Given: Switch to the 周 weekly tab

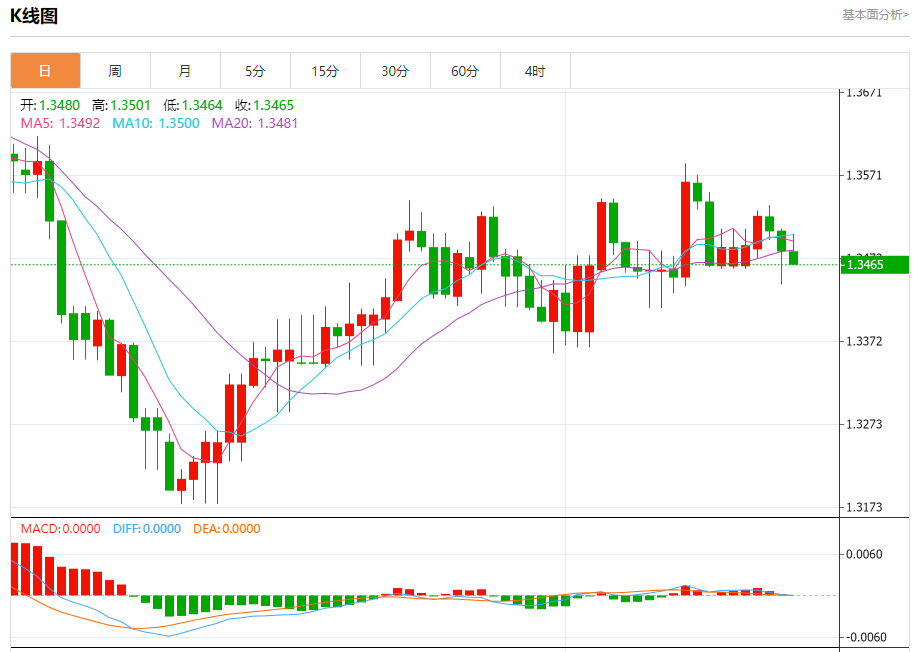Looking at the screenshot, I should (116, 71).
